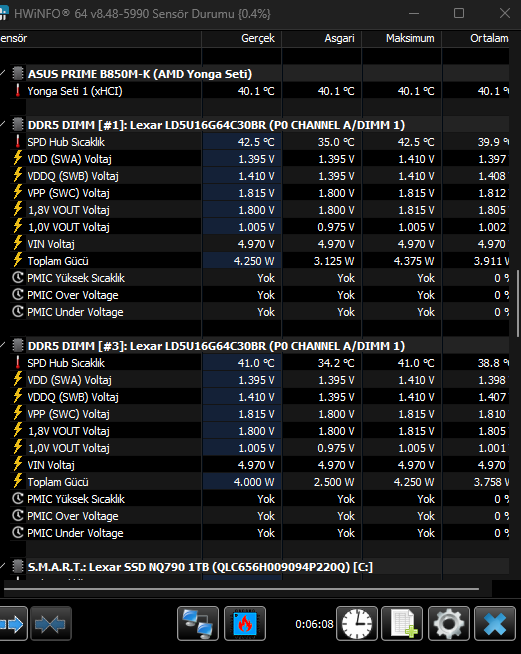The width and height of the screenshot is (521, 654).
Task: Click DIMM #1 Toplam Gücü value 4.250 W
Action: [254, 261]
